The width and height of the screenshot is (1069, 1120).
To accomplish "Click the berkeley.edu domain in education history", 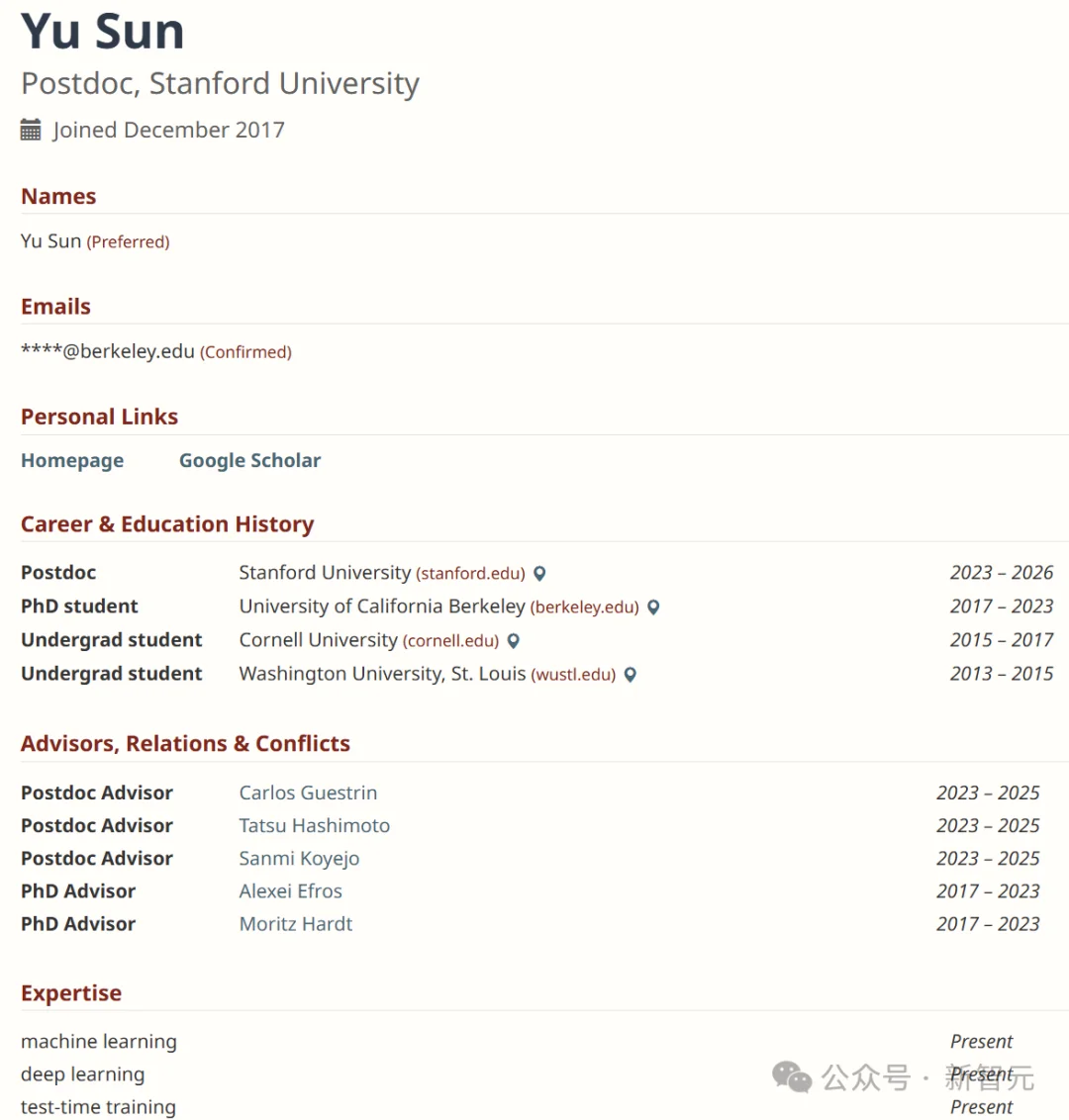I will pos(584,607).
